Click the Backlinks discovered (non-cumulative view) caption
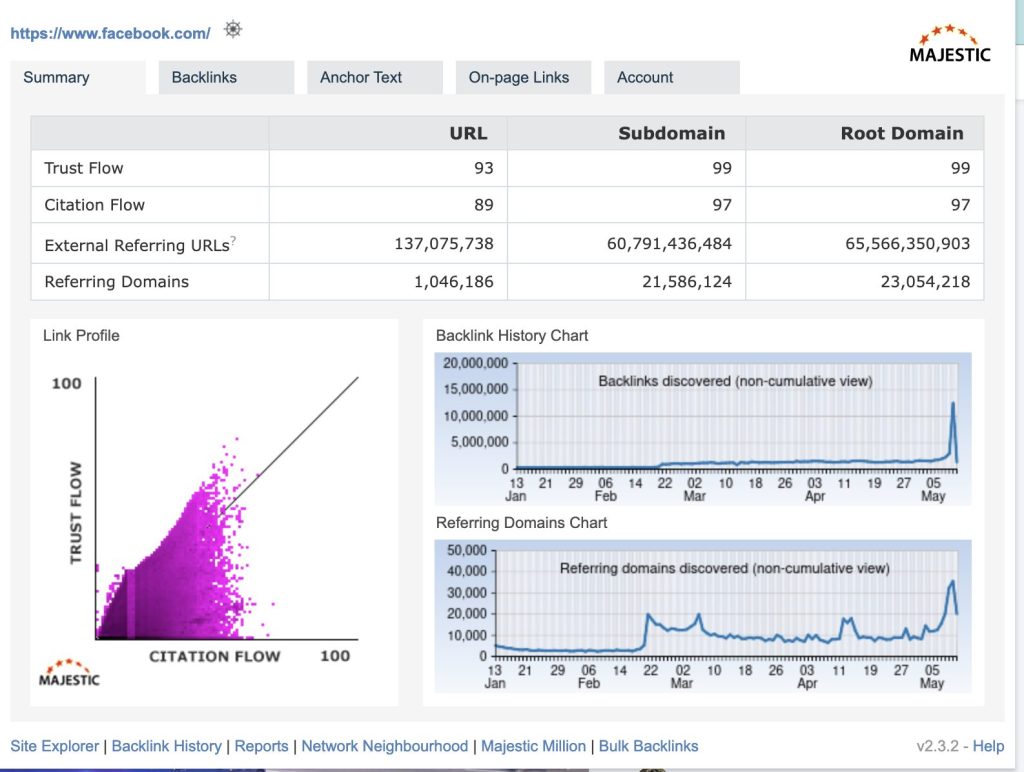Screen dimensions: 1024x772 pos(735,381)
